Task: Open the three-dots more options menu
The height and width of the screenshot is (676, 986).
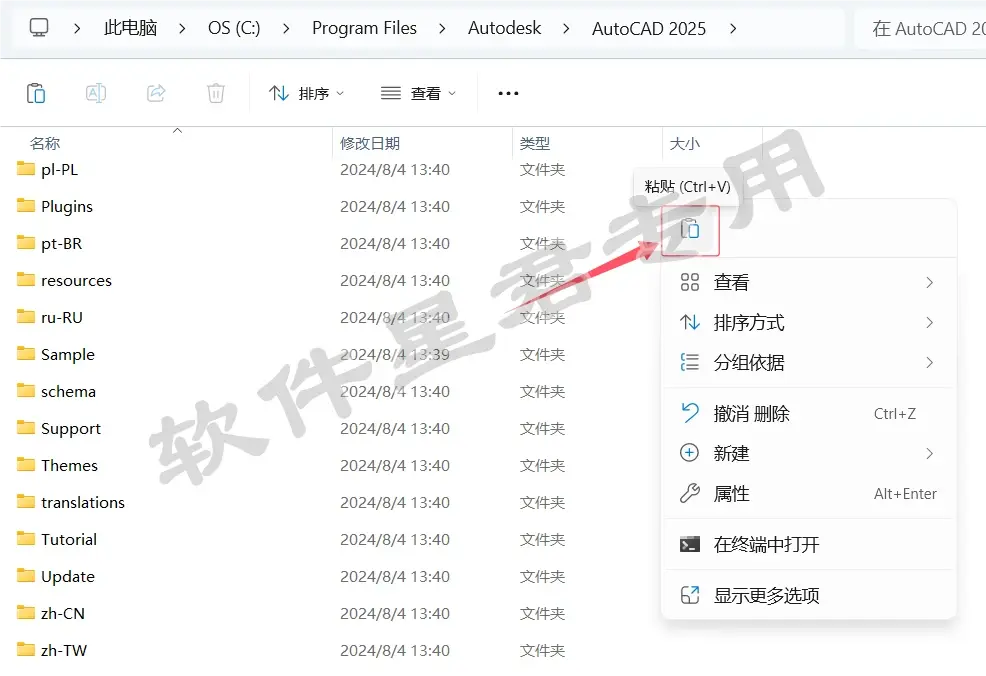Action: [x=508, y=93]
